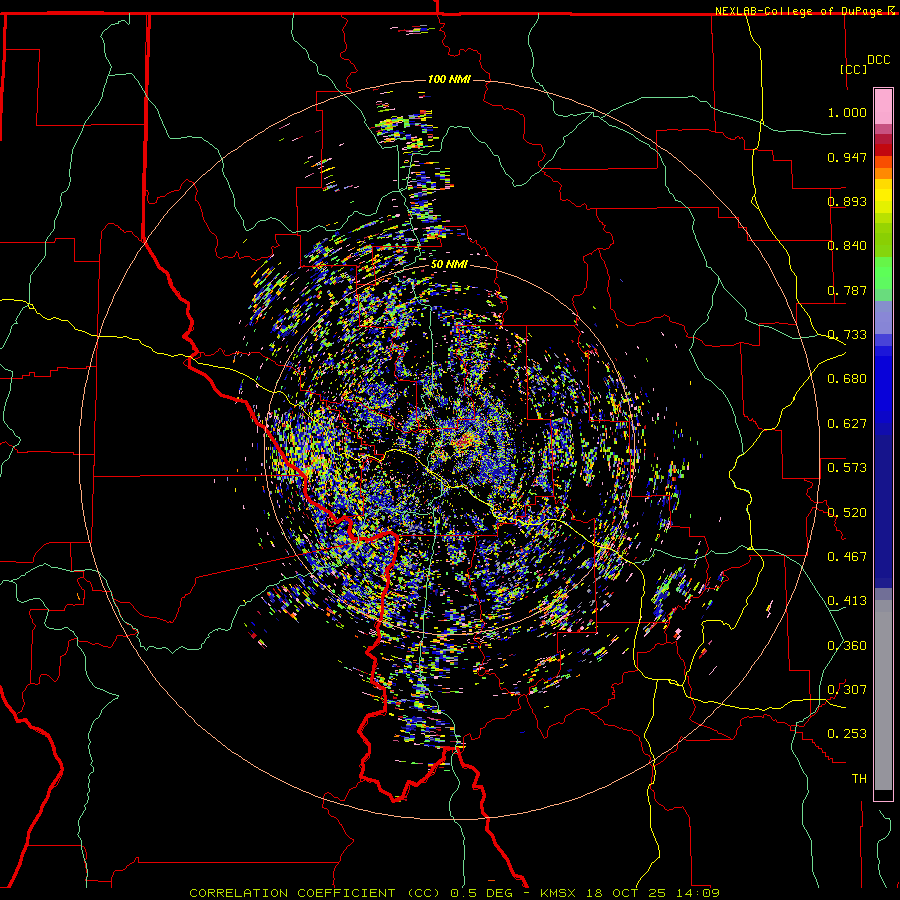The width and height of the screenshot is (900, 900).
Task: Select the 0.893 scale value
Action: [847, 201]
